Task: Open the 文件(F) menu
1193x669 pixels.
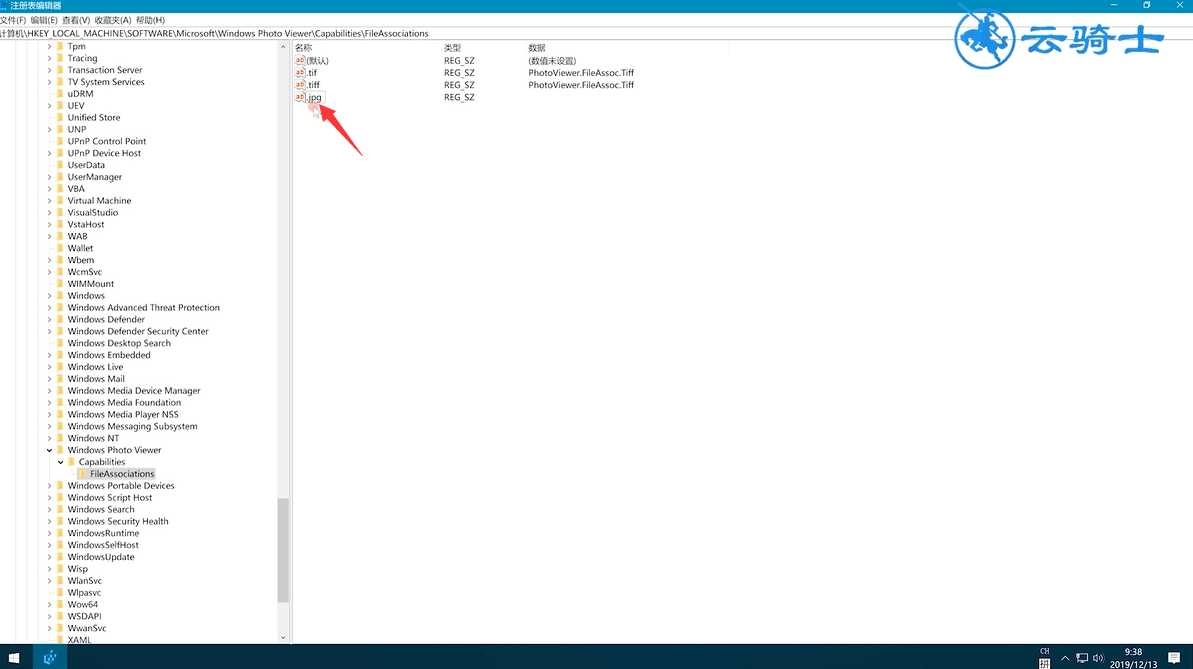Action: (13, 20)
